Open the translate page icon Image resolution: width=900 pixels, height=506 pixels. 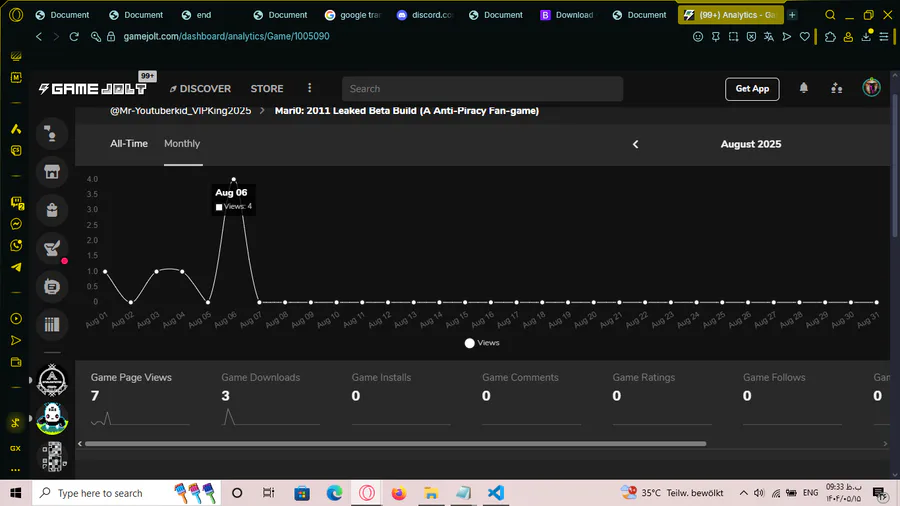[x=769, y=37]
